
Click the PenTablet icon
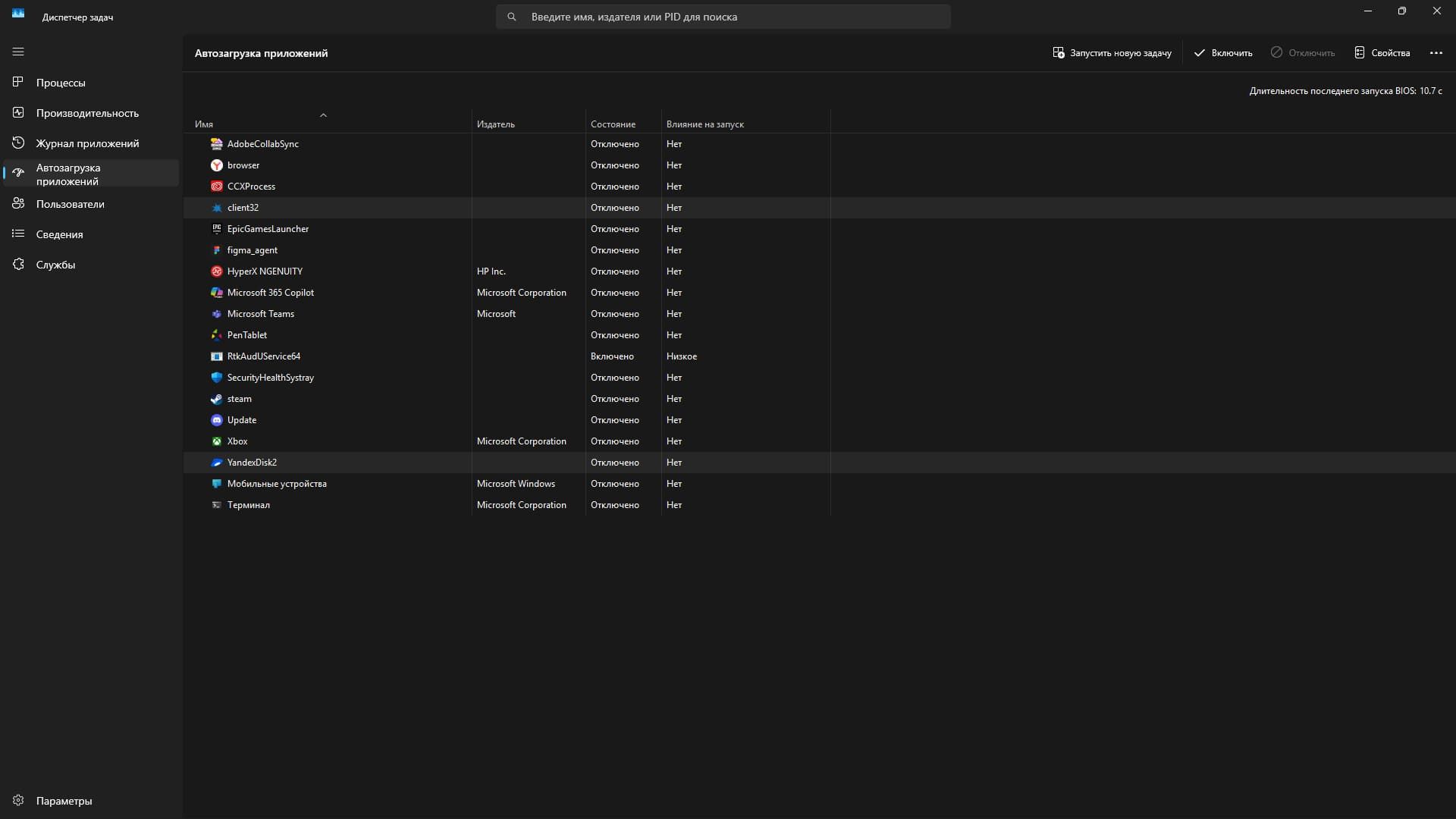tap(217, 335)
